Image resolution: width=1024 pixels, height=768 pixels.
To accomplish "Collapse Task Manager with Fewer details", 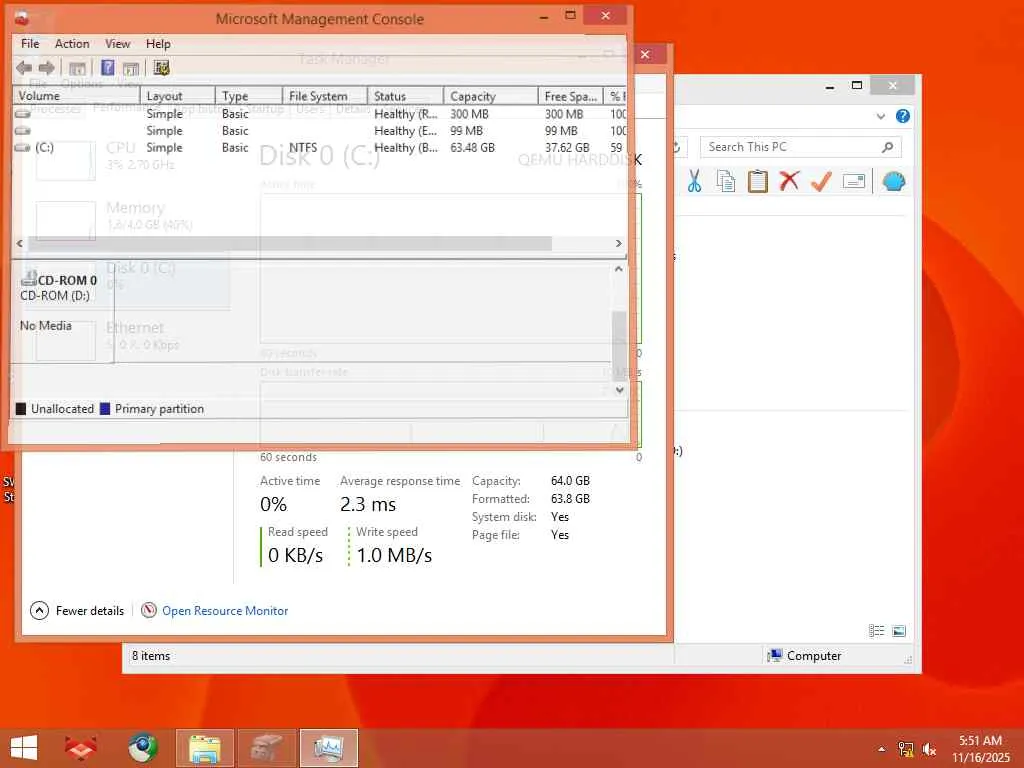I will point(77,611).
